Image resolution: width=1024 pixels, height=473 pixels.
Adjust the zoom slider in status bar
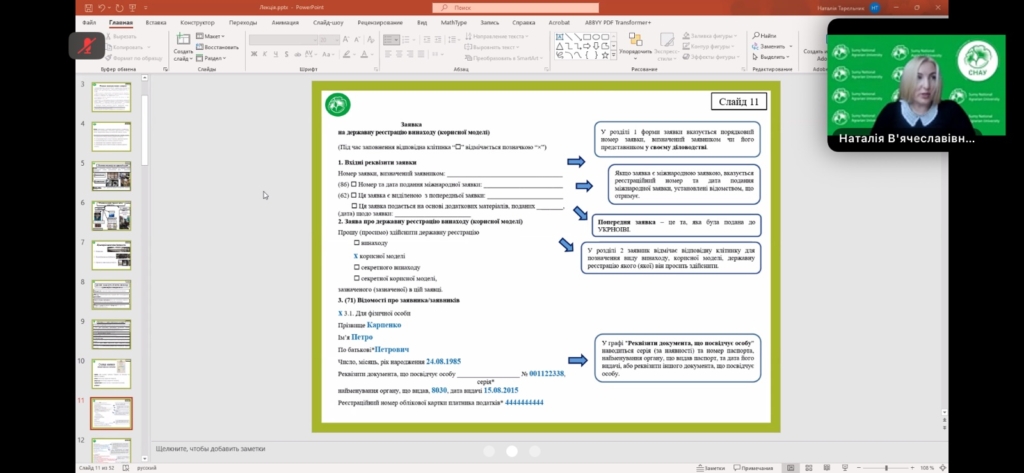pos(886,467)
